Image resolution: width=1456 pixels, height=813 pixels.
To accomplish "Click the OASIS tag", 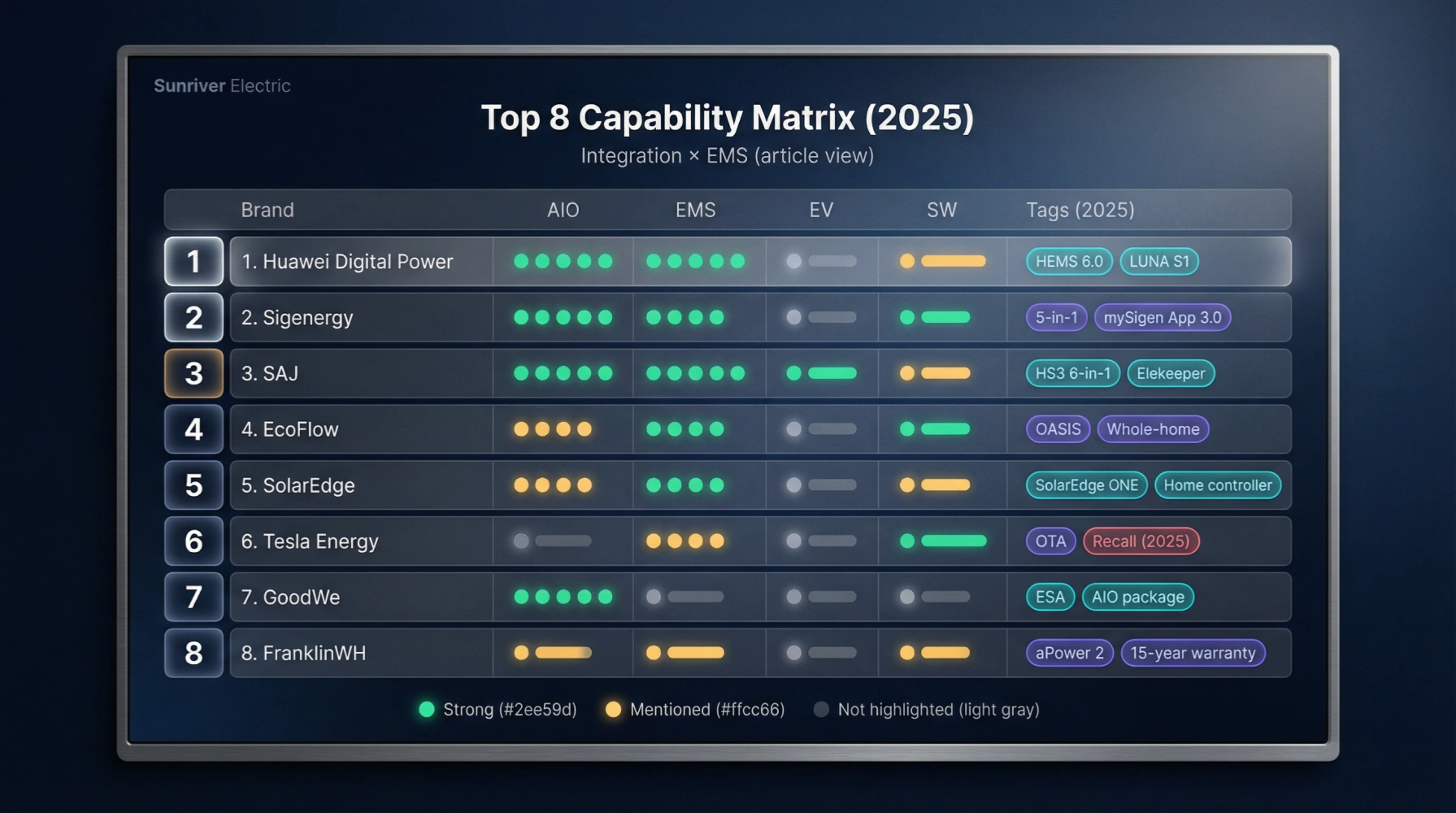I will pyautogui.click(x=1058, y=429).
